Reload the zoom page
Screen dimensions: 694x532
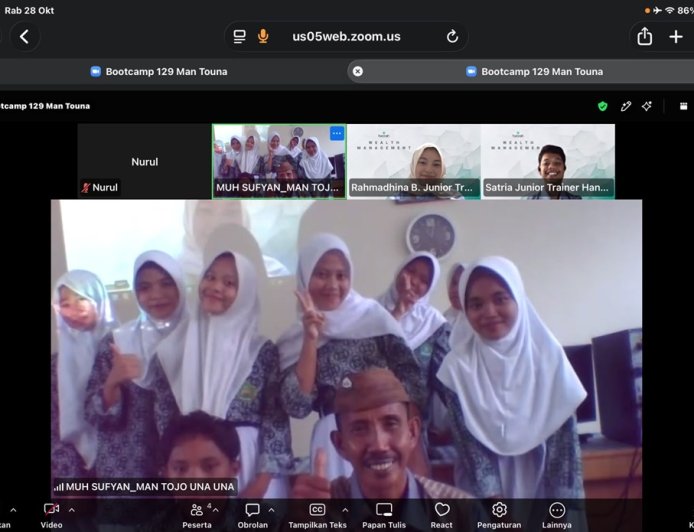pyautogui.click(x=452, y=36)
